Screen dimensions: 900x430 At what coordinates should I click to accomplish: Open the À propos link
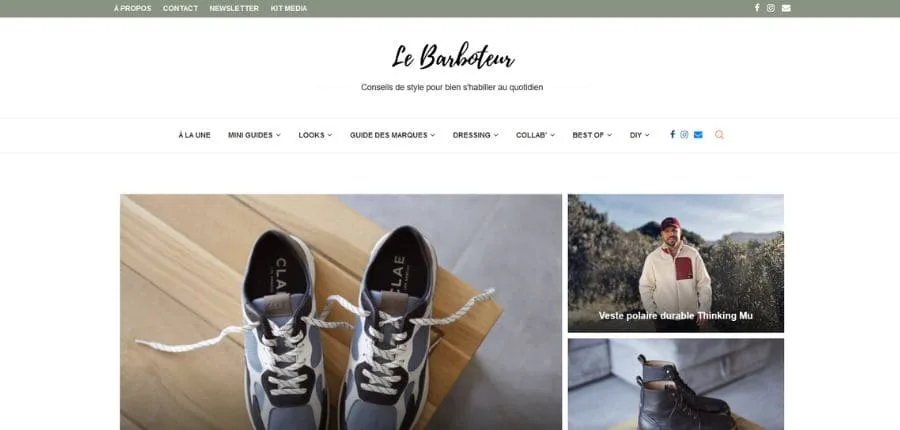pyautogui.click(x=133, y=8)
